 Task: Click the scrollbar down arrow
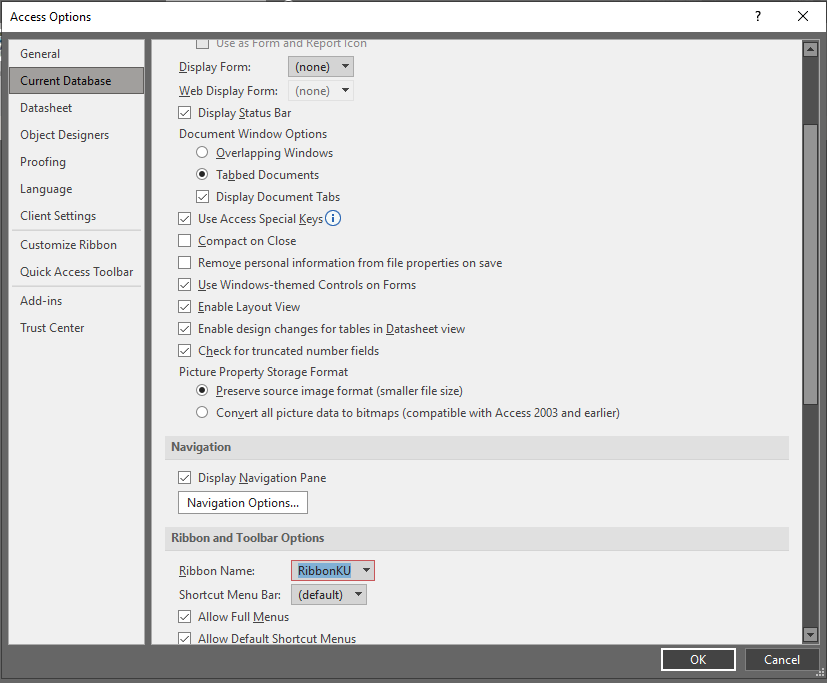810,634
